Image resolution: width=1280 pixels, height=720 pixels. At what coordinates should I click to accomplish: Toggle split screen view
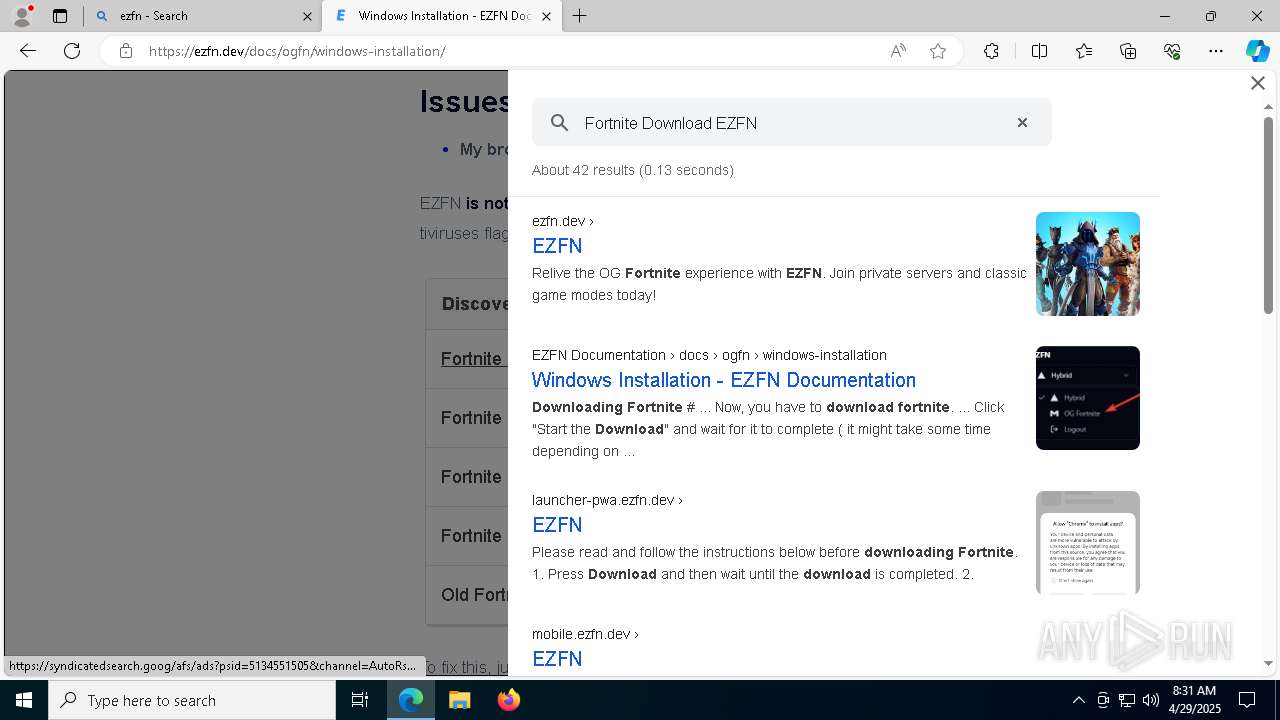click(x=1039, y=51)
